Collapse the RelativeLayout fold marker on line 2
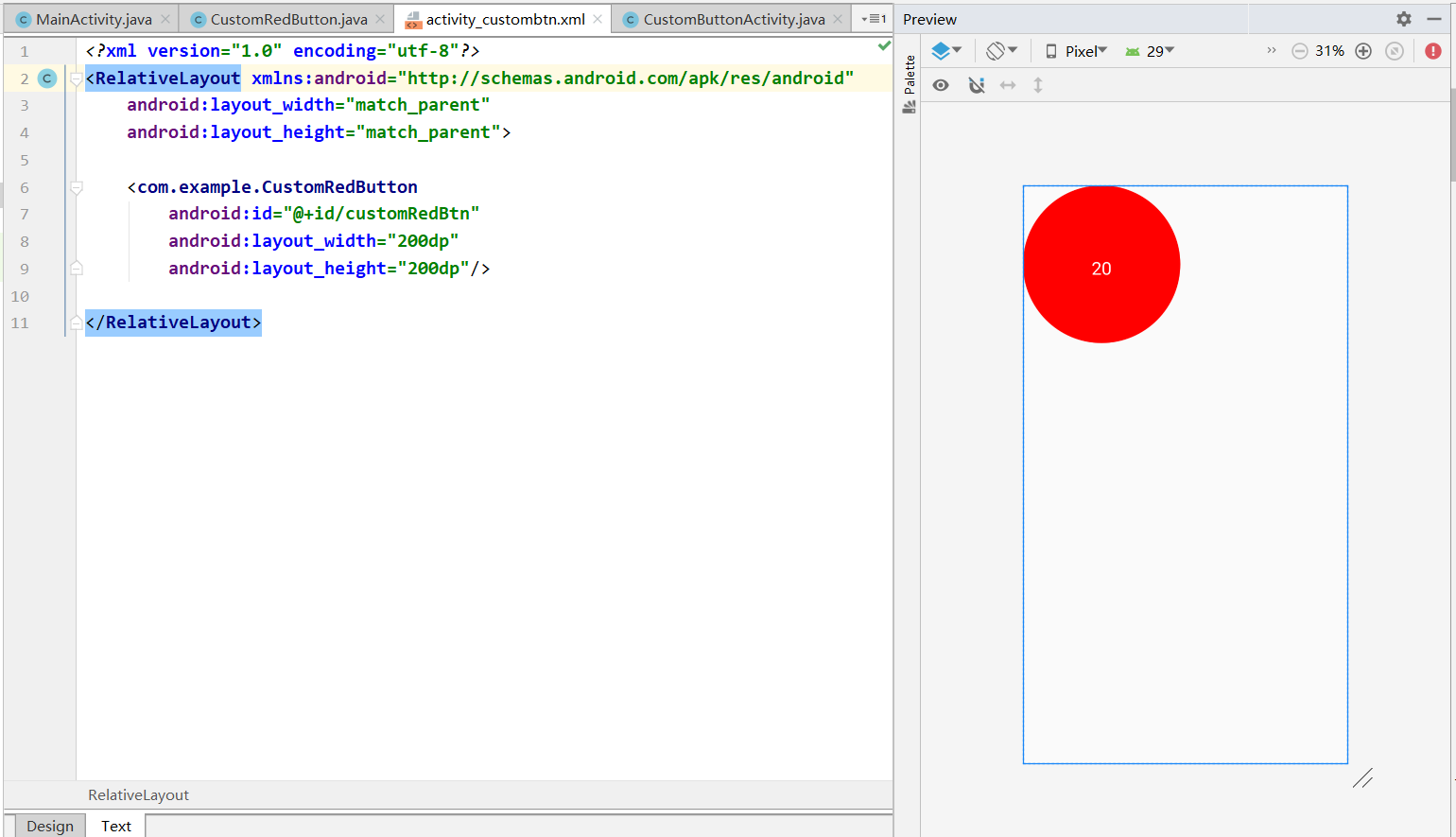The image size is (1456, 837). (x=77, y=78)
